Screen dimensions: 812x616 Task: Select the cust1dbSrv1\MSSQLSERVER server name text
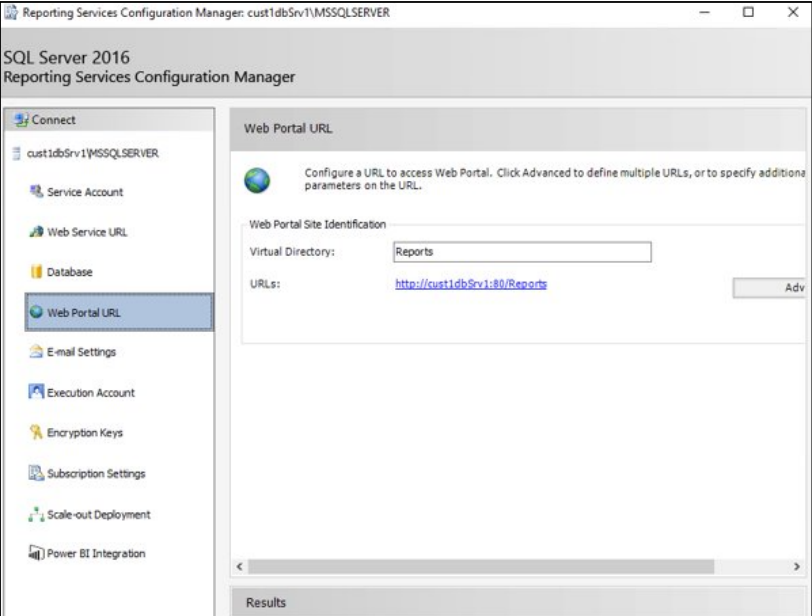tap(93, 153)
